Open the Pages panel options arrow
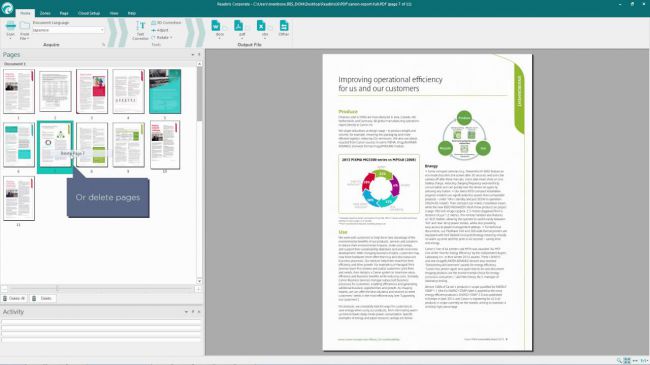Screen dimensions: 650x365 (x=192, y=54)
